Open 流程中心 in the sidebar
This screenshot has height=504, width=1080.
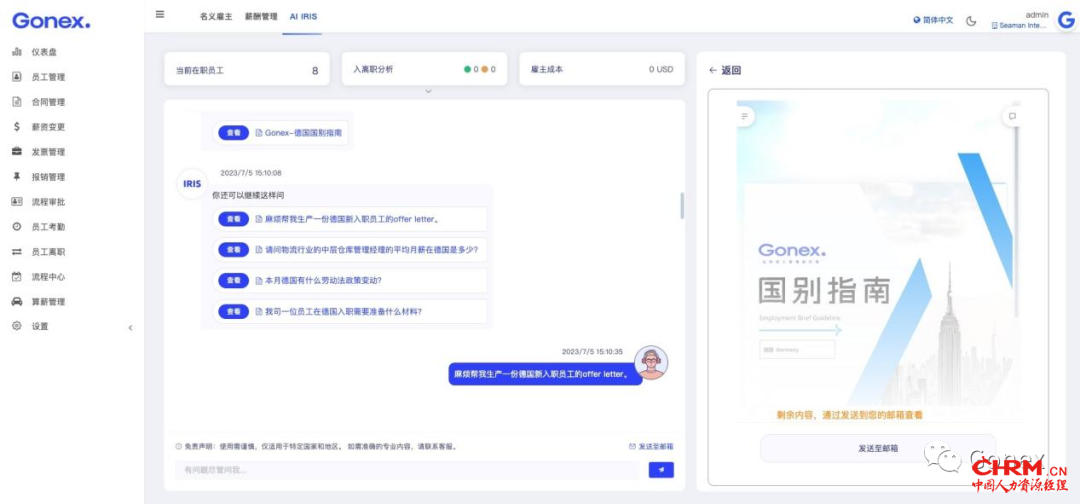coord(48,277)
